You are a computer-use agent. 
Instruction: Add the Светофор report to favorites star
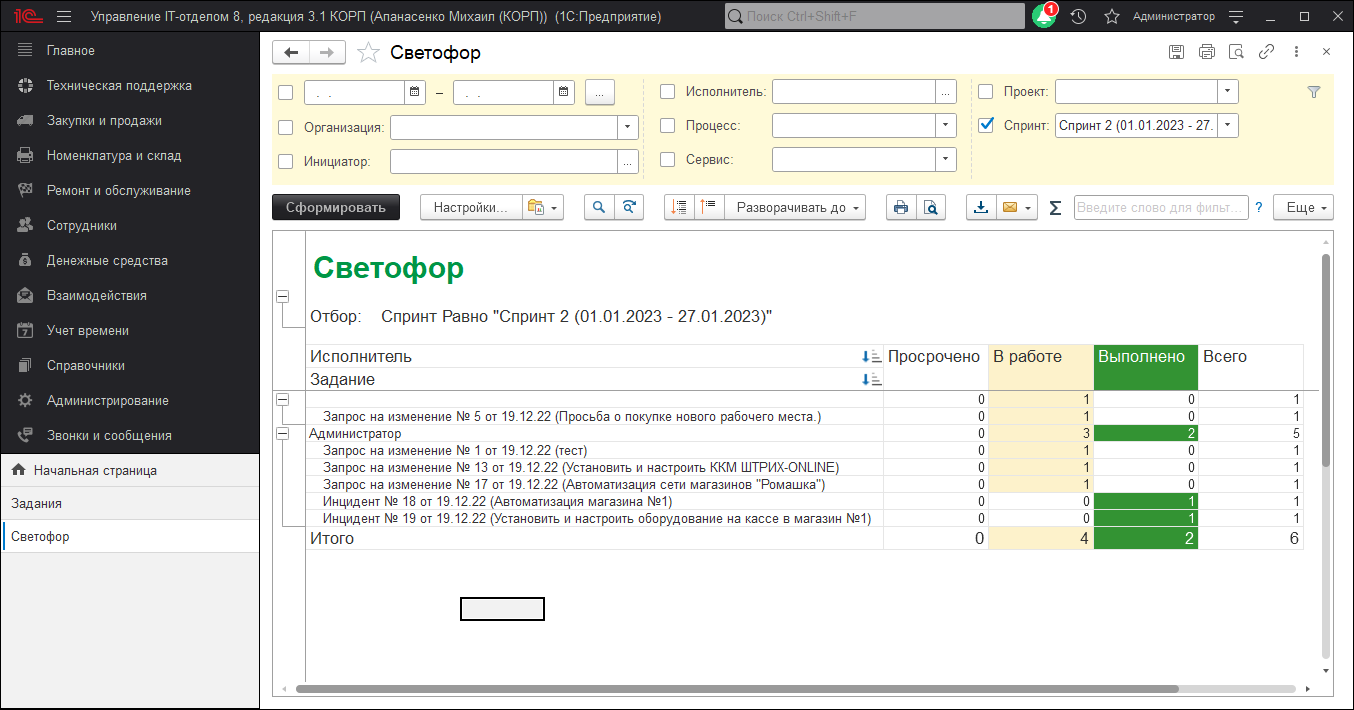click(368, 53)
